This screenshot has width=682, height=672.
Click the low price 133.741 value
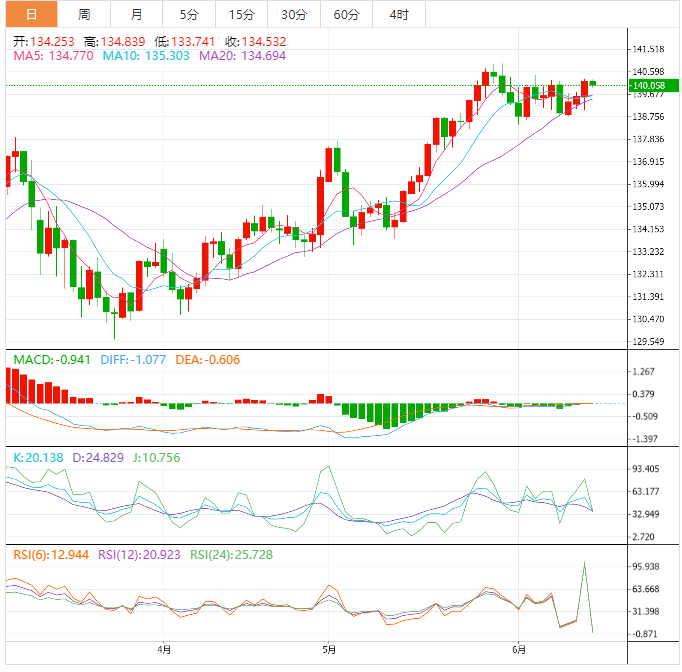[193, 42]
